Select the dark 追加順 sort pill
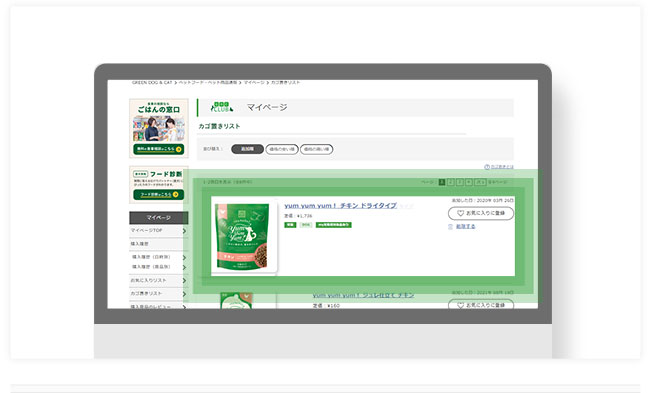Screen dimensions: 655x393 [x=247, y=149]
